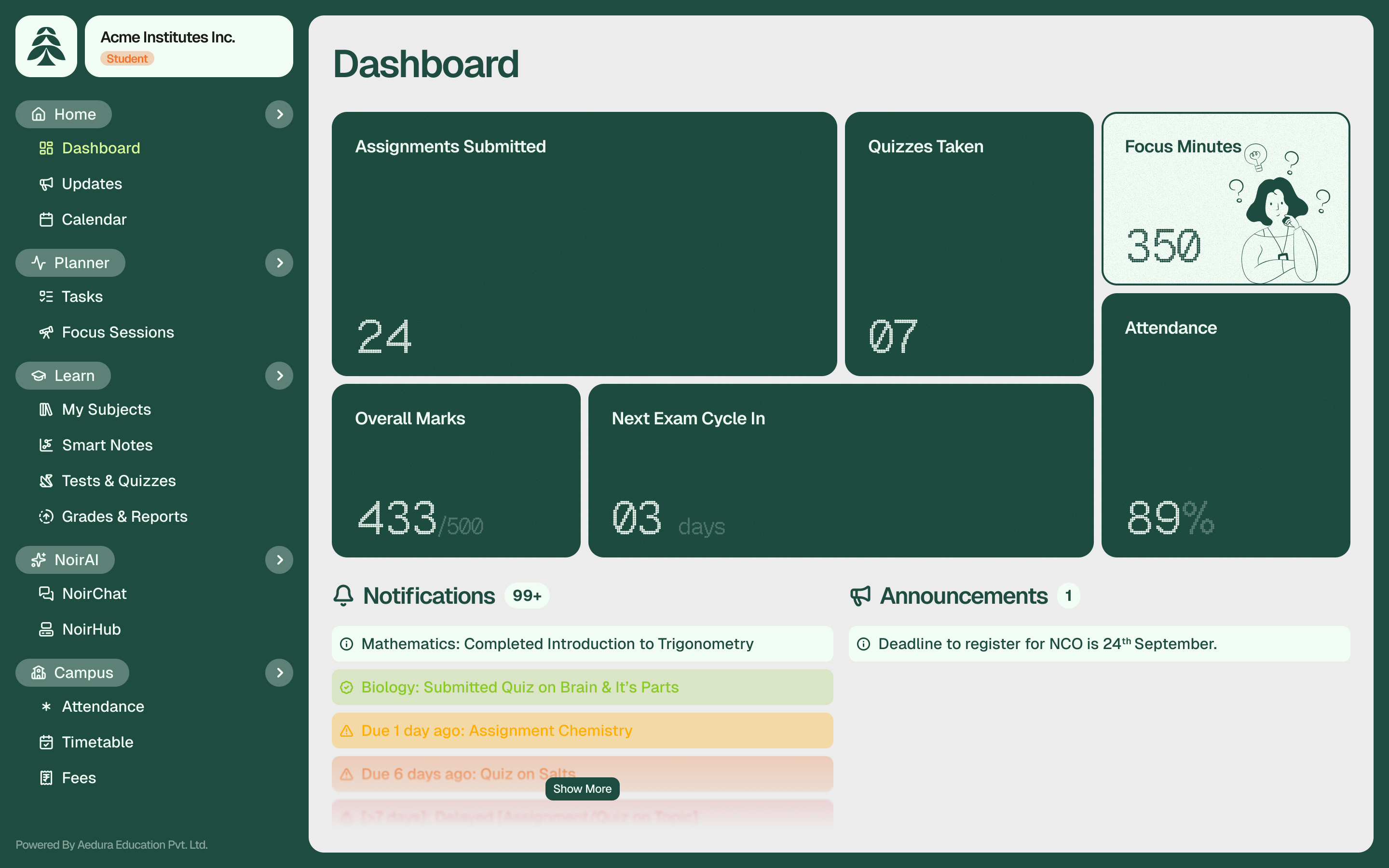Open the Attendance 89% card
This screenshot has height=868, width=1389.
(1226, 425)
